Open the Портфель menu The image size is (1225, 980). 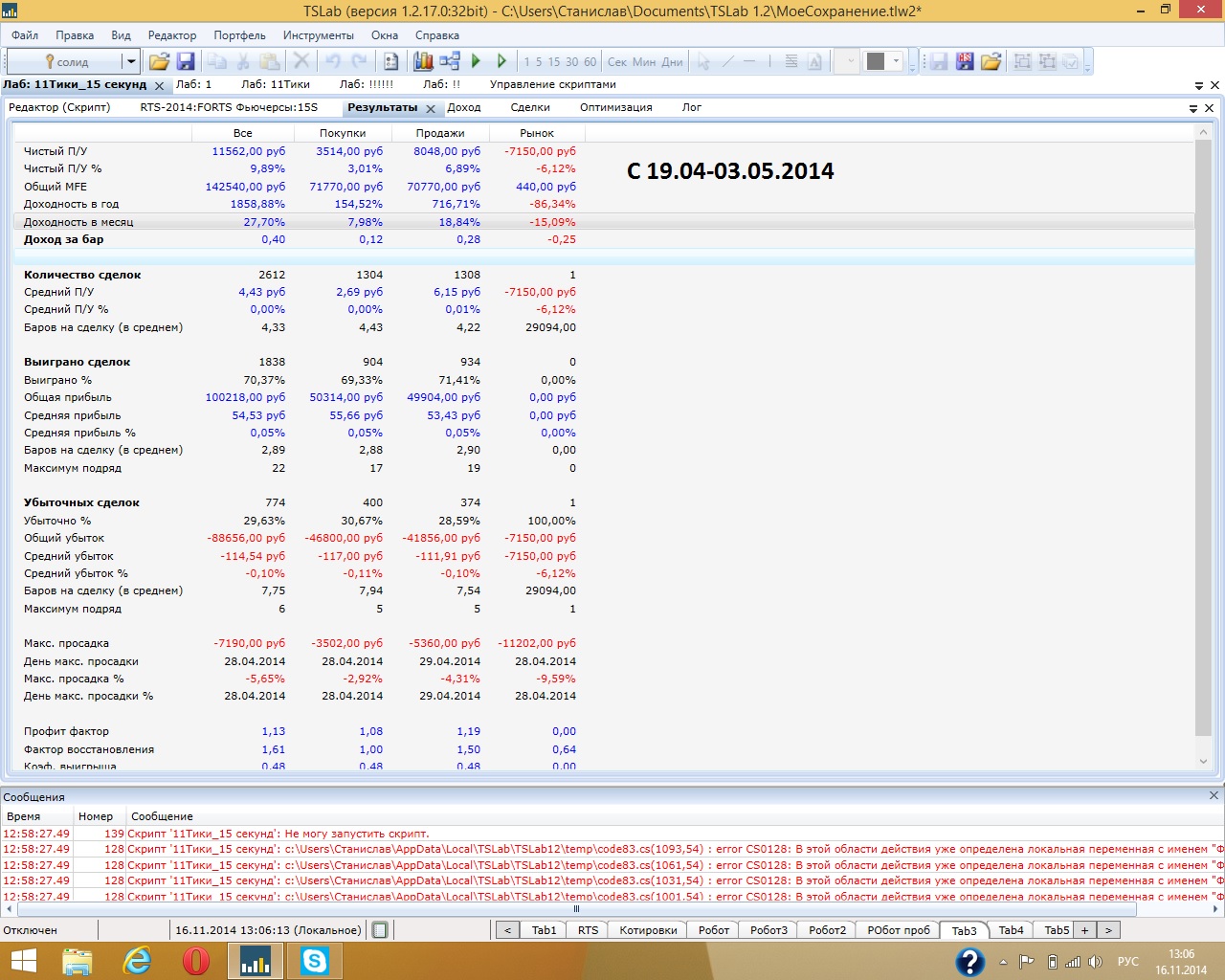[x=239, y=35]
